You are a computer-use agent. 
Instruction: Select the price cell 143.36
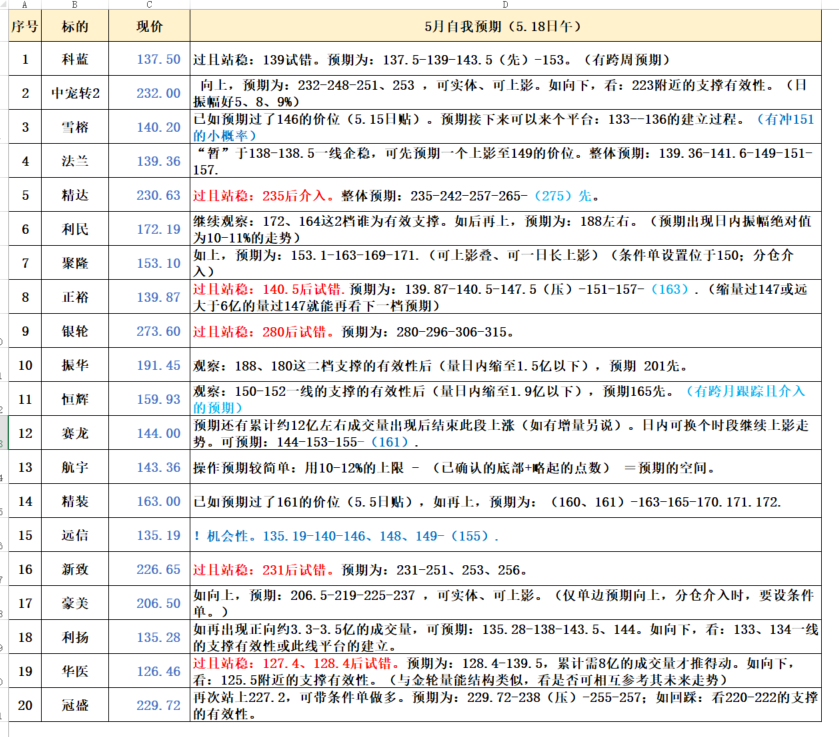[149, 467]
